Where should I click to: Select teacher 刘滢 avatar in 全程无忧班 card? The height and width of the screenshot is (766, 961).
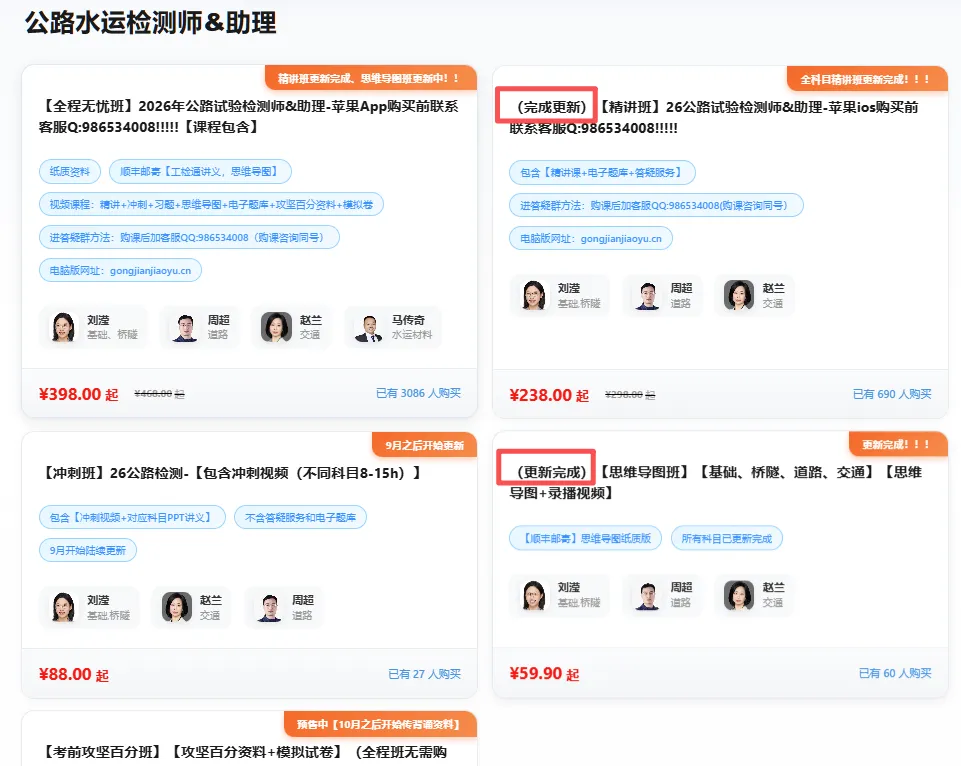point(63,327)
